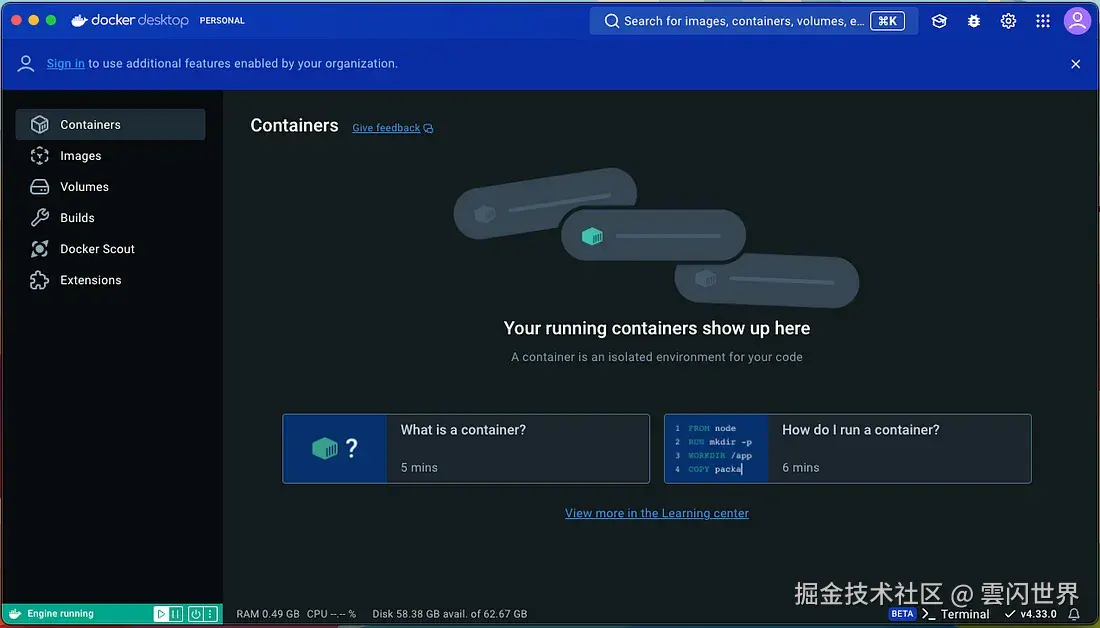
Task: Go to the Volumes section
Action: click(x=110, y=187)
